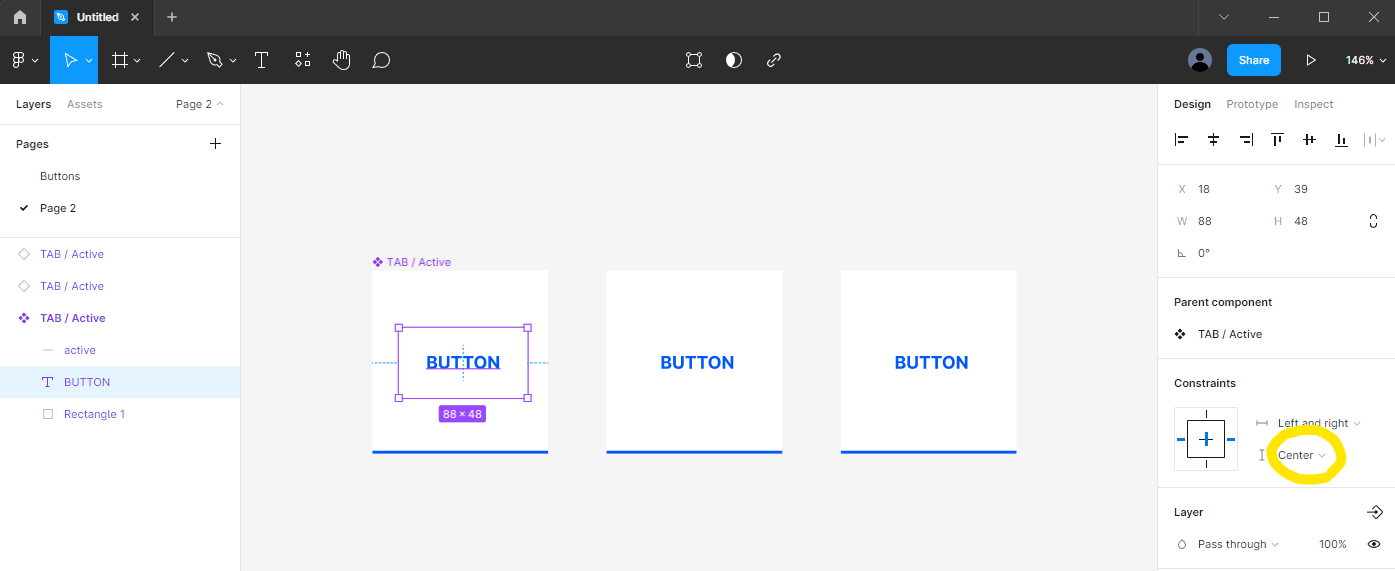Collapse the Page 2 pages list
The height and width of the screenshot is (571, 1395).
tap(200, 104)
